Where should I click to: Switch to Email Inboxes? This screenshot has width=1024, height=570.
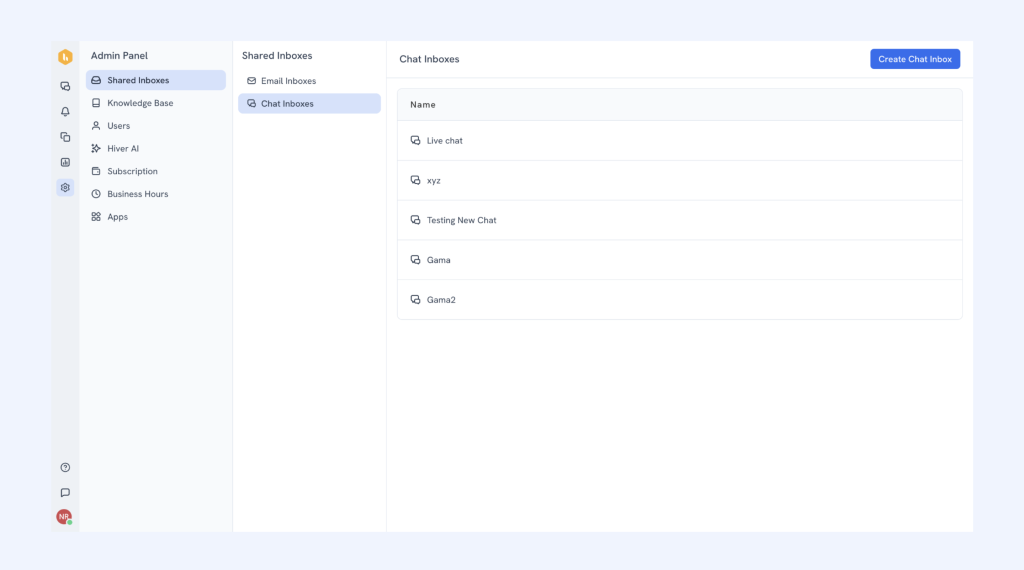pos(288,81)
